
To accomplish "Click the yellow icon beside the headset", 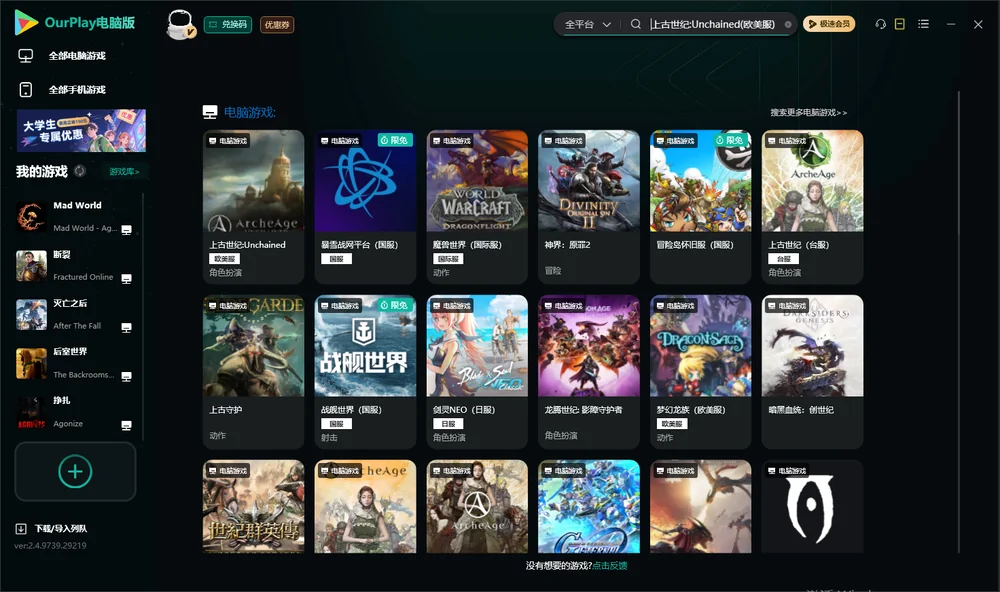I will coord(900,24).
